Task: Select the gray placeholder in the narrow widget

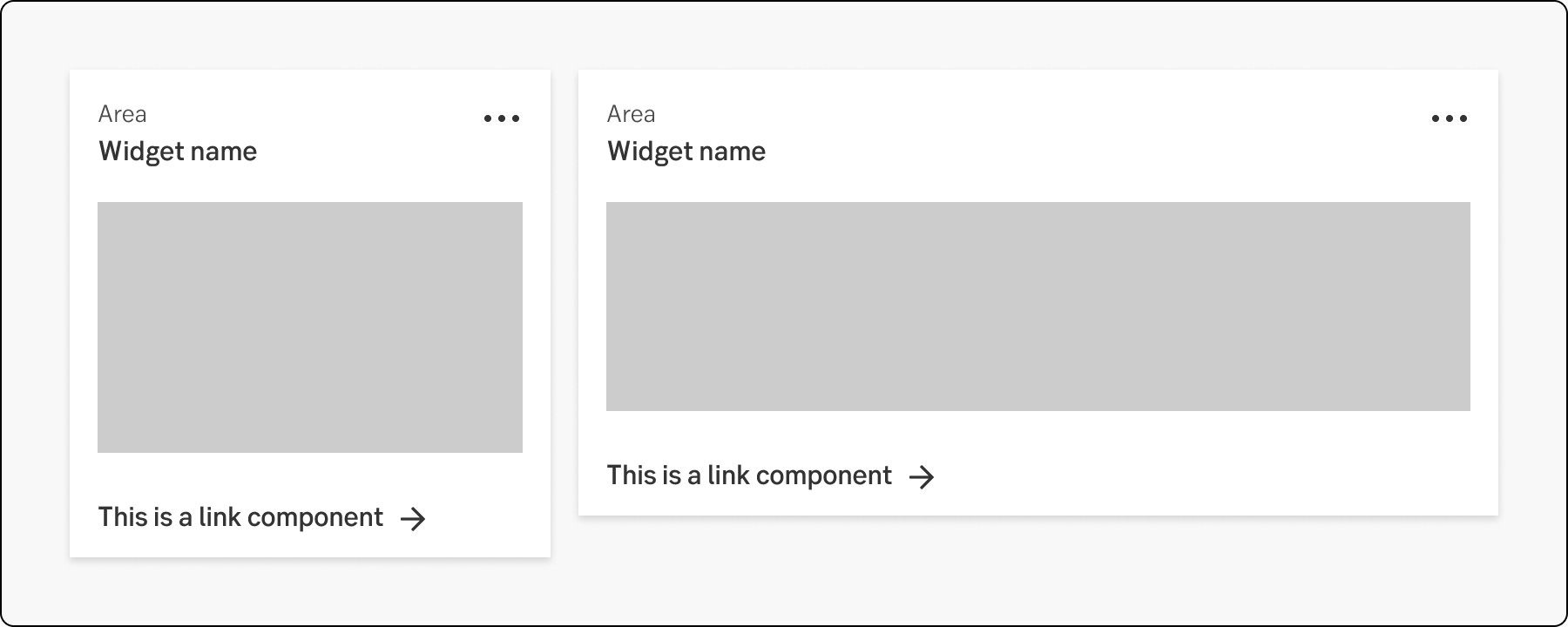Action: click(310, 327)
